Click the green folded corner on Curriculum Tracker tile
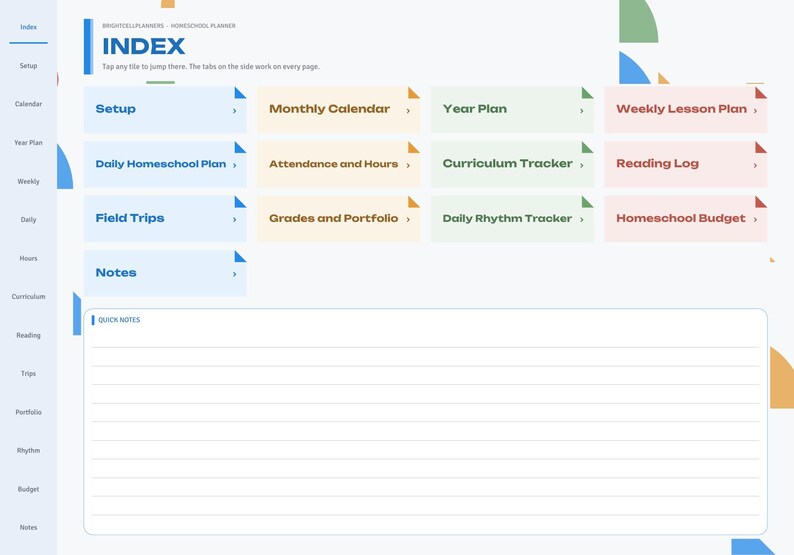Viewport: 794px width, 555px height. tap(587, 147)
